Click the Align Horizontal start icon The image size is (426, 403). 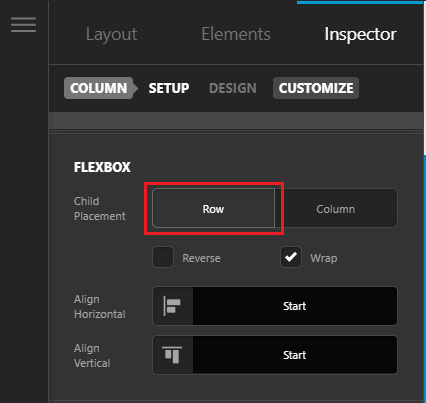pos(172,306)
